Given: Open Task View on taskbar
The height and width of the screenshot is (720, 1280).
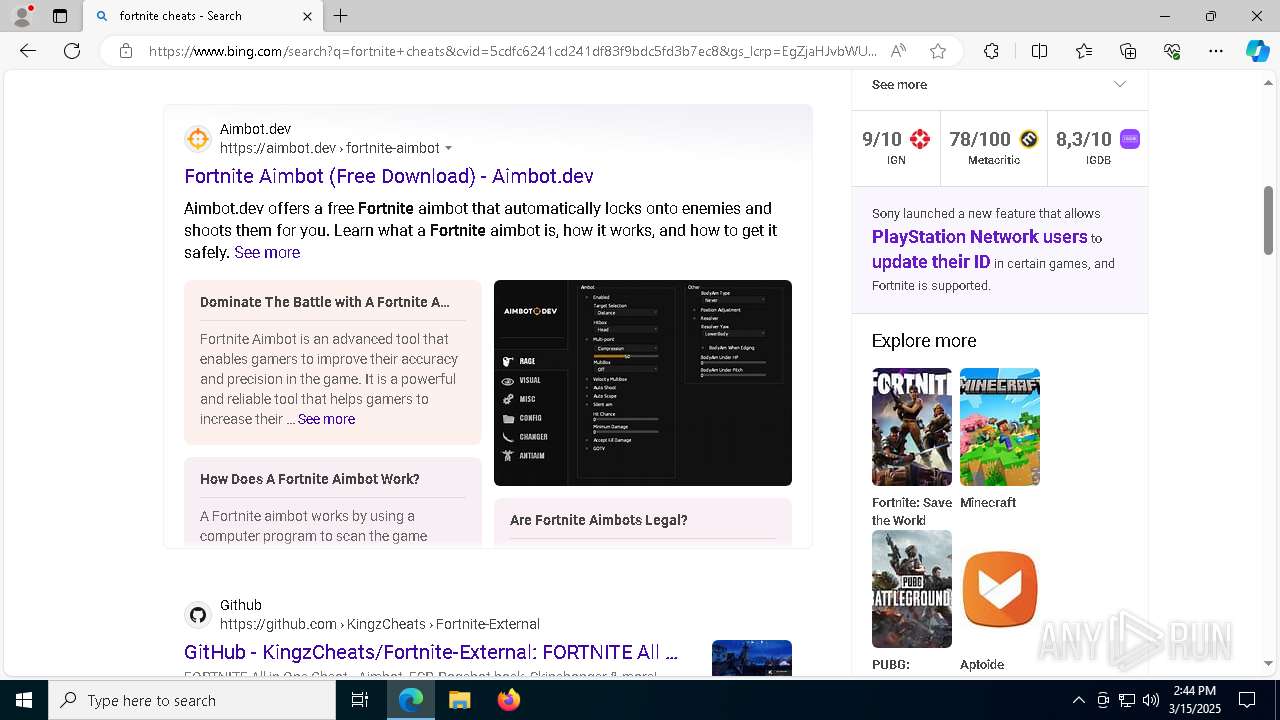Looking at the screenshot, I should [x=360, y=700].
